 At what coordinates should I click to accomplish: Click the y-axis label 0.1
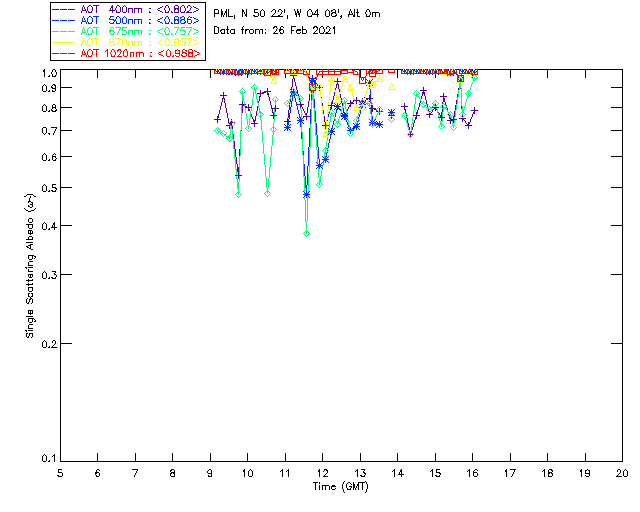click(x=49, y=459)
